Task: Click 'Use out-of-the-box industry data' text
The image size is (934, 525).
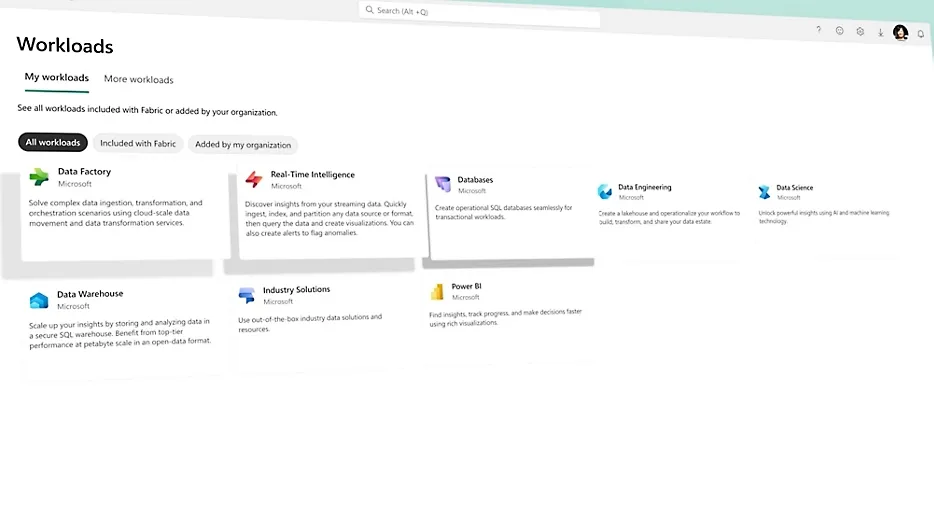Action: pyautogui.click(x=310, y=323)
